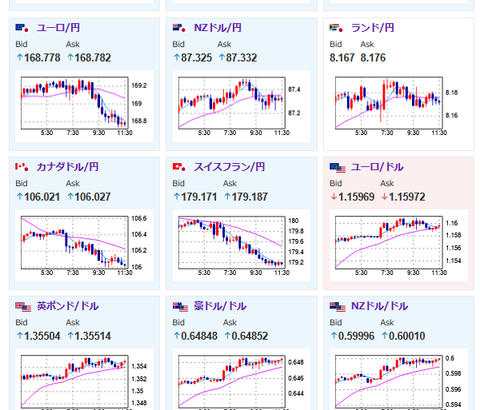Open the ユーロ/ドル currency pair link
This screenshot has width=480, height=410.
click(x=377, y=167)
